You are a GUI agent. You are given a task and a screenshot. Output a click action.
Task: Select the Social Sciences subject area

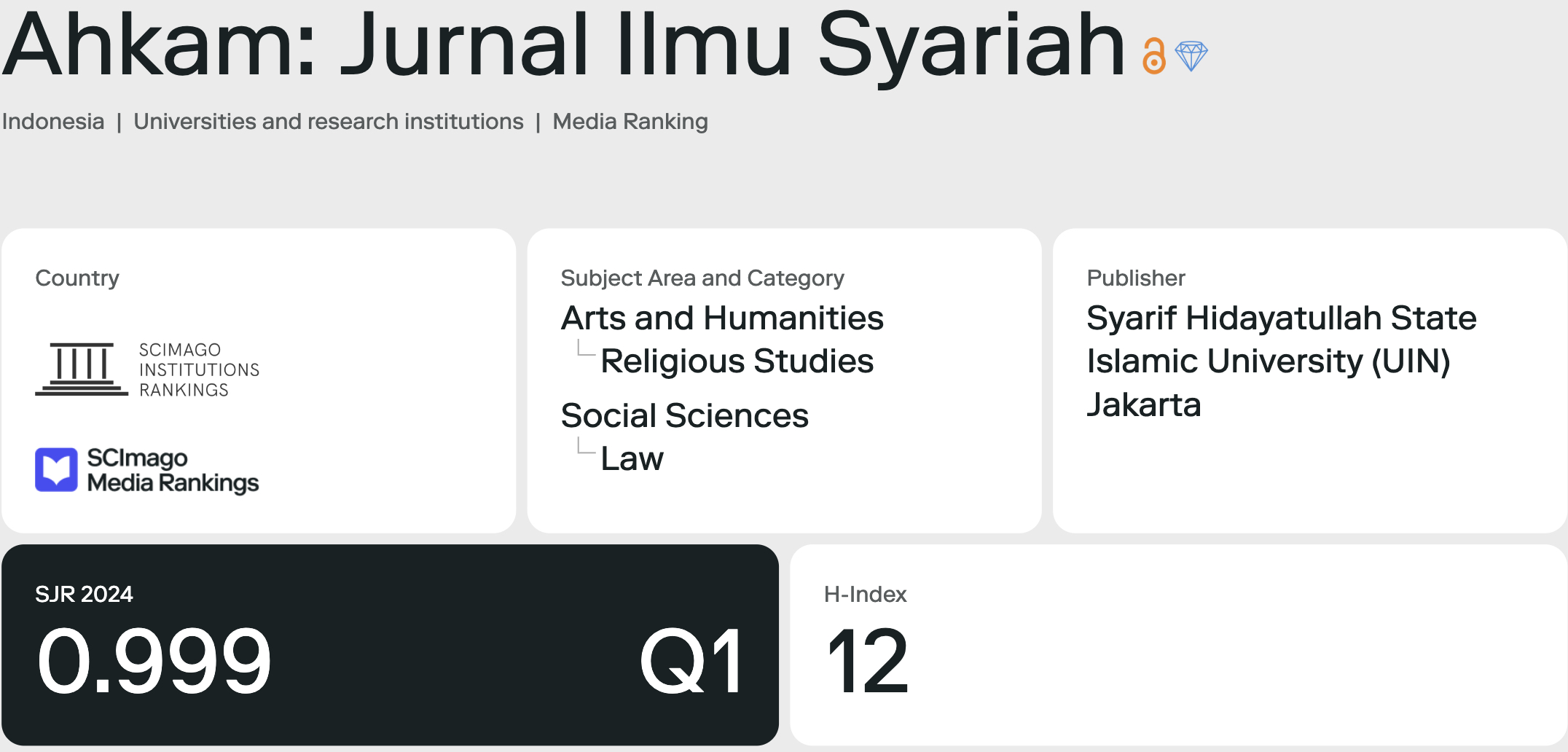point(684,415)
